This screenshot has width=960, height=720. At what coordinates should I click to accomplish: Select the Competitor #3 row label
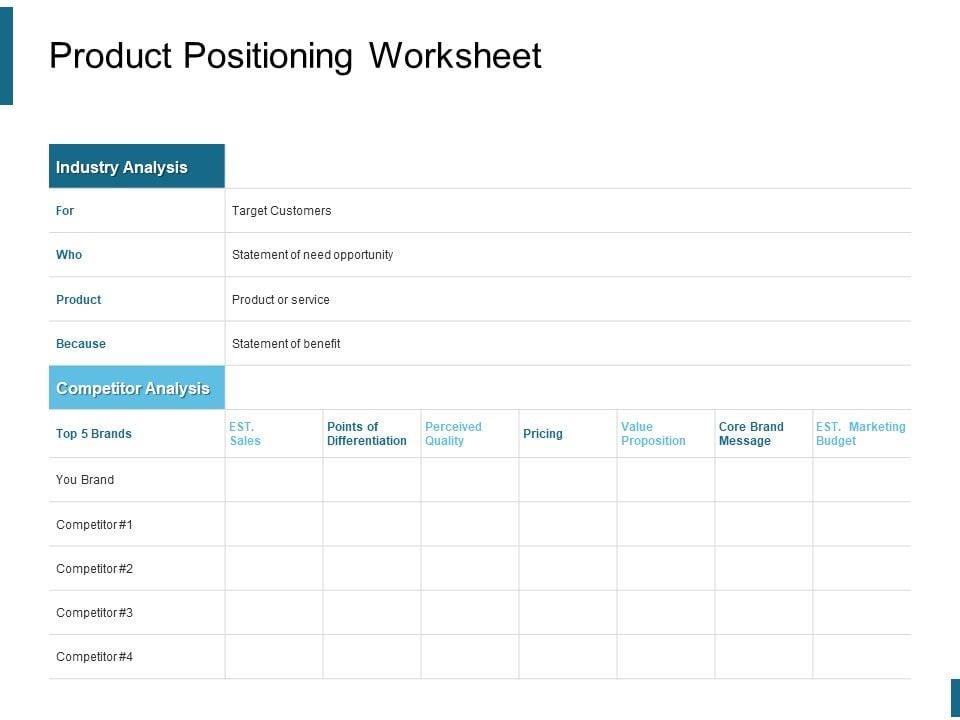[94, 613]
